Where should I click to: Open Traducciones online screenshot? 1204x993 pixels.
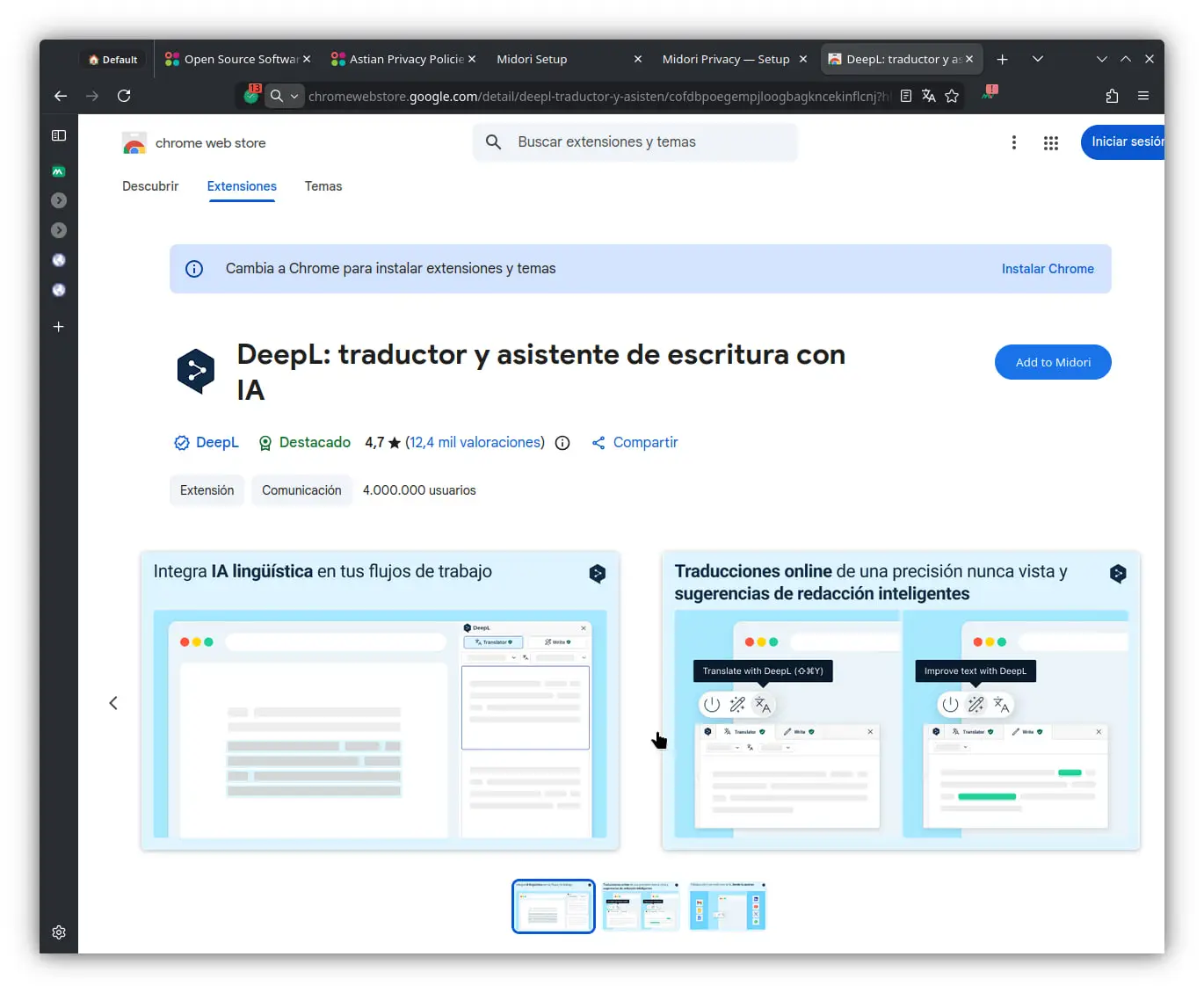point(901,700)
